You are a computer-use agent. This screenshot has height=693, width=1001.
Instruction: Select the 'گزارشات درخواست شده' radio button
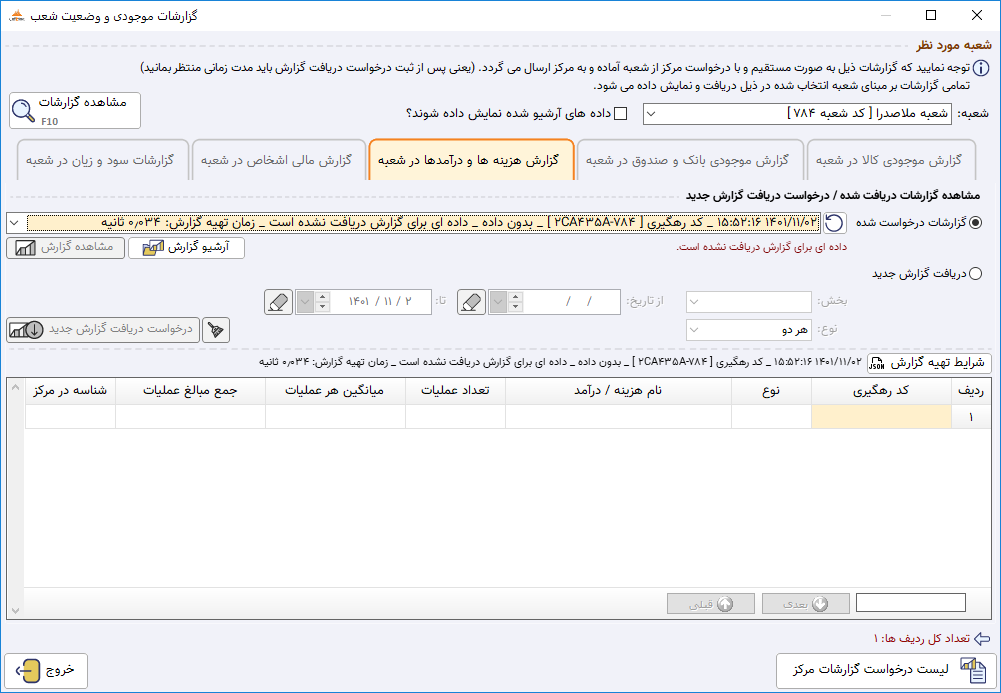(x=976, y=223)
